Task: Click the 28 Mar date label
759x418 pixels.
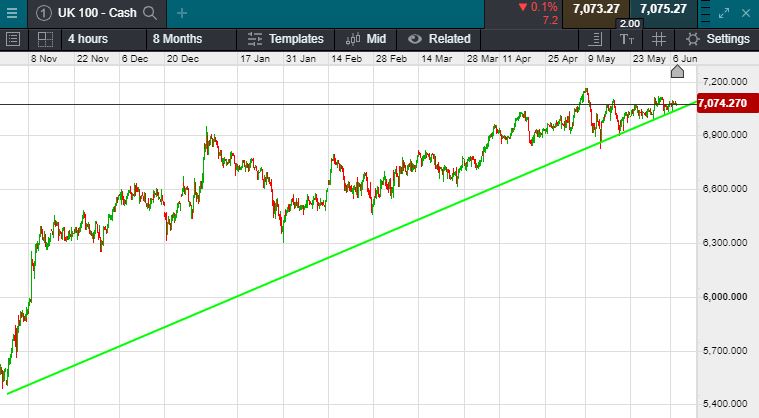Action: 482,59
